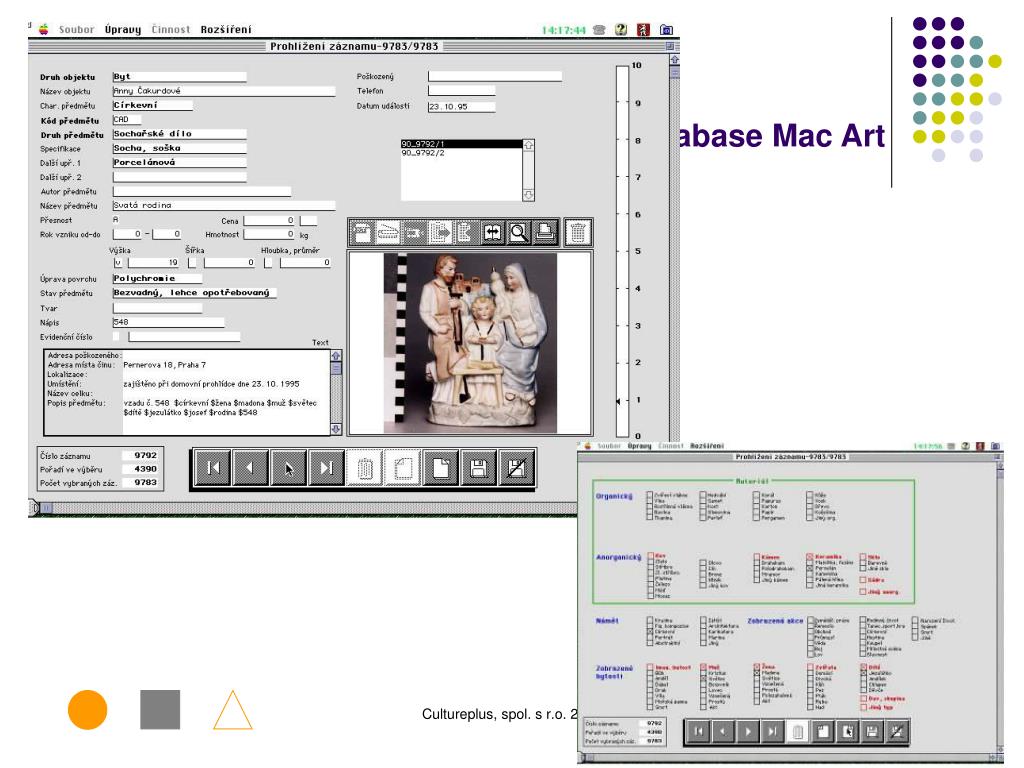This screenshot has width=1024, height=768.
Task: Toggle the Keramika checkbox
Action: pyautogui.click(x=810, y=557)
